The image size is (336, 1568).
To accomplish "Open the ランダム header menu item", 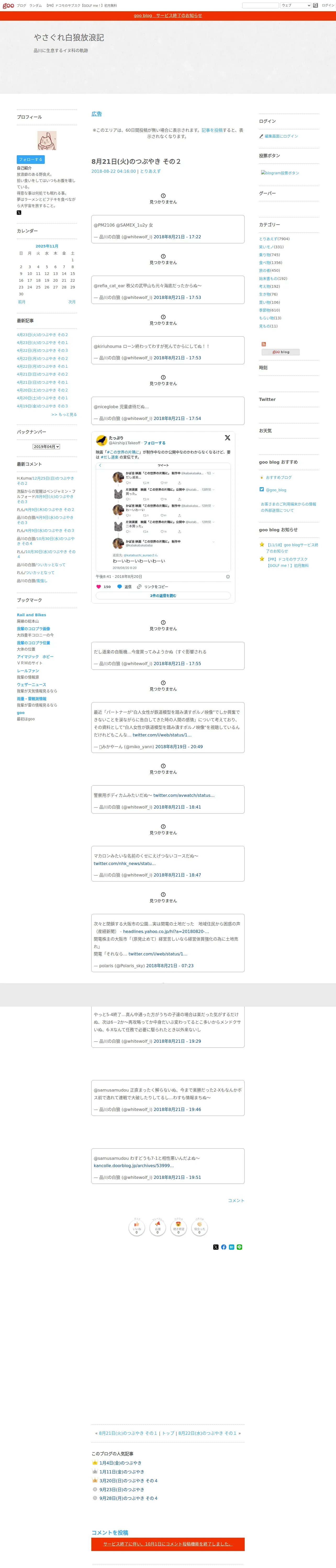I will (35, 5).
